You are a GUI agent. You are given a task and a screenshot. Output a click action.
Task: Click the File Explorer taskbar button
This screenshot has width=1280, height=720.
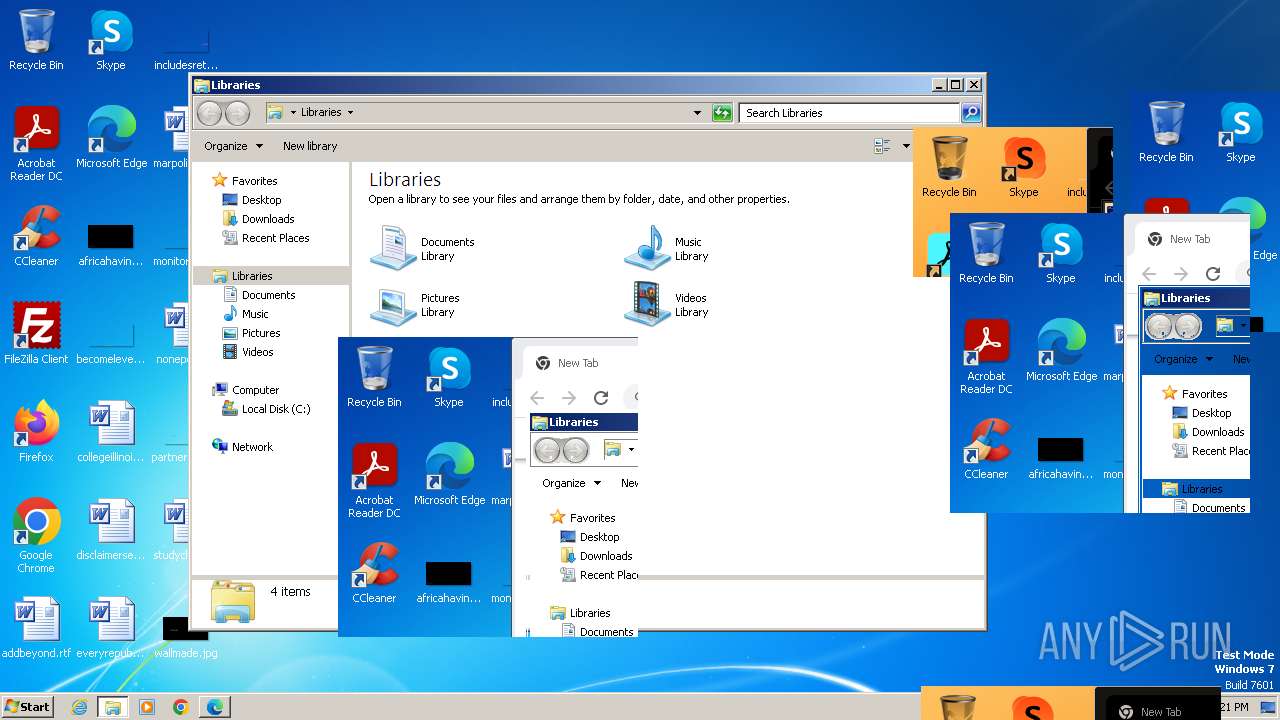click(x=113, y=707)
